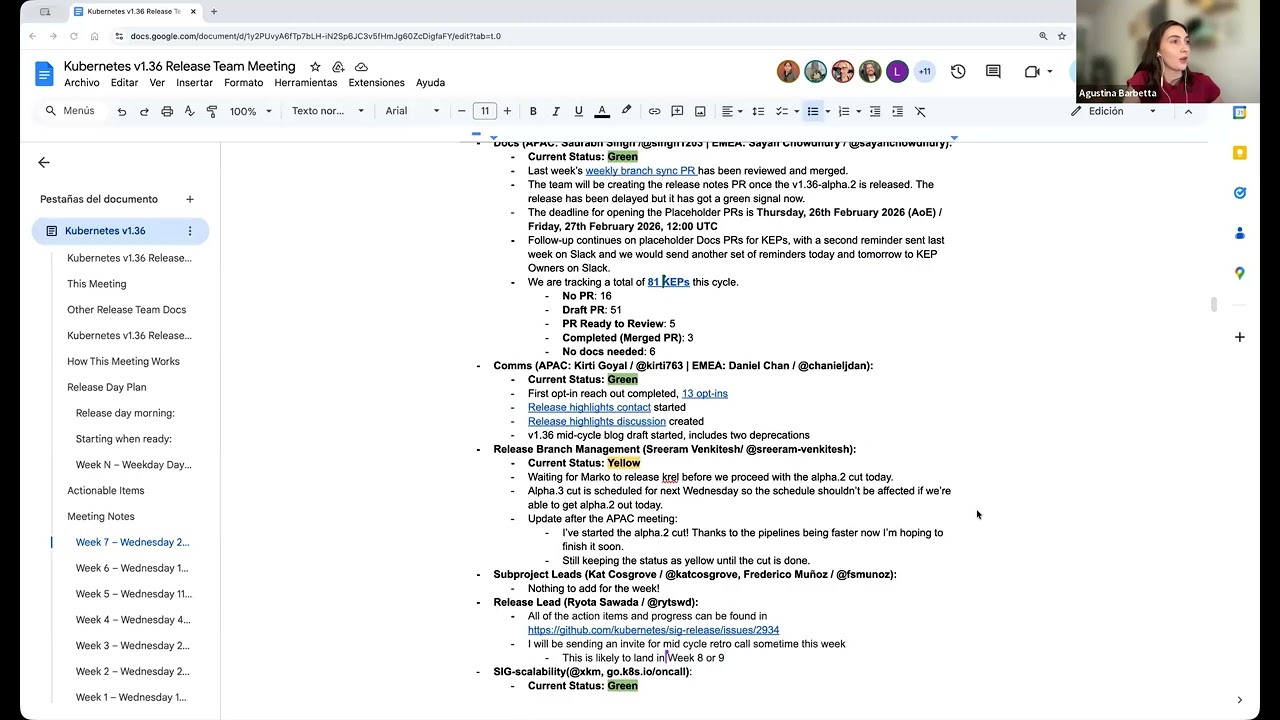Open the weekly branch sync PR link

pos(641,171)
